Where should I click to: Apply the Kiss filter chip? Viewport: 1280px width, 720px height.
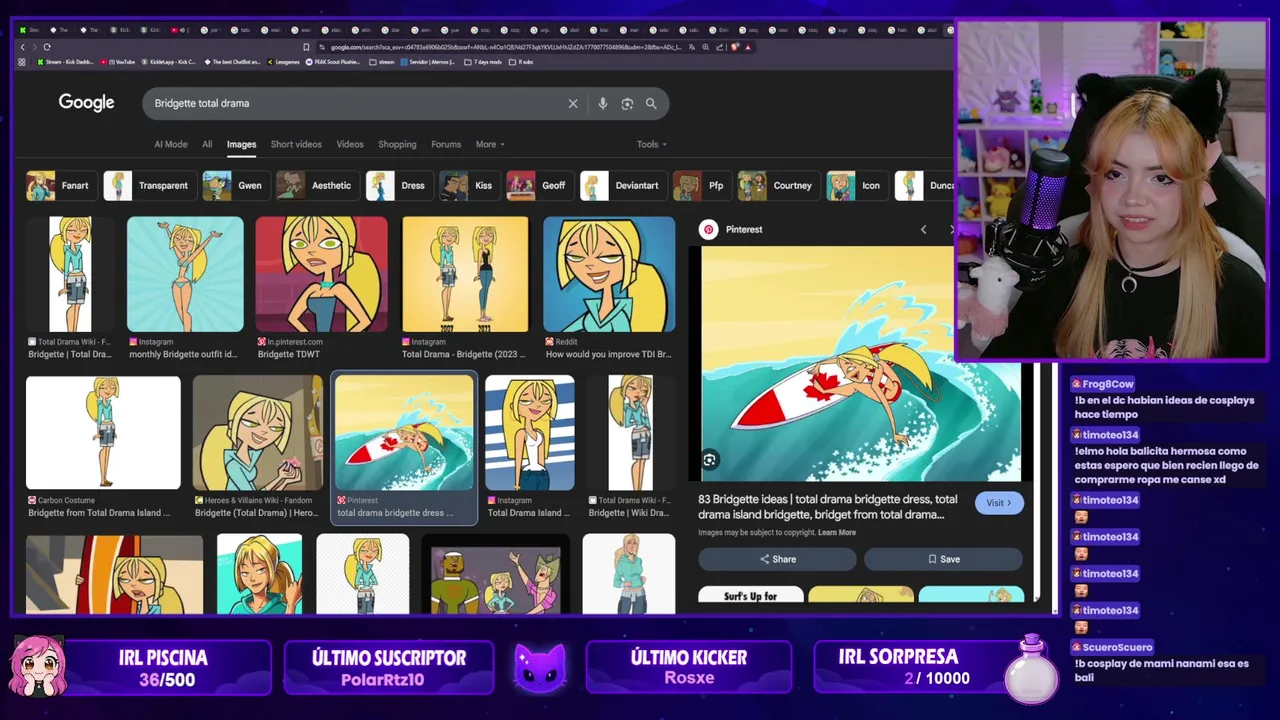click(x=470, y=185)
